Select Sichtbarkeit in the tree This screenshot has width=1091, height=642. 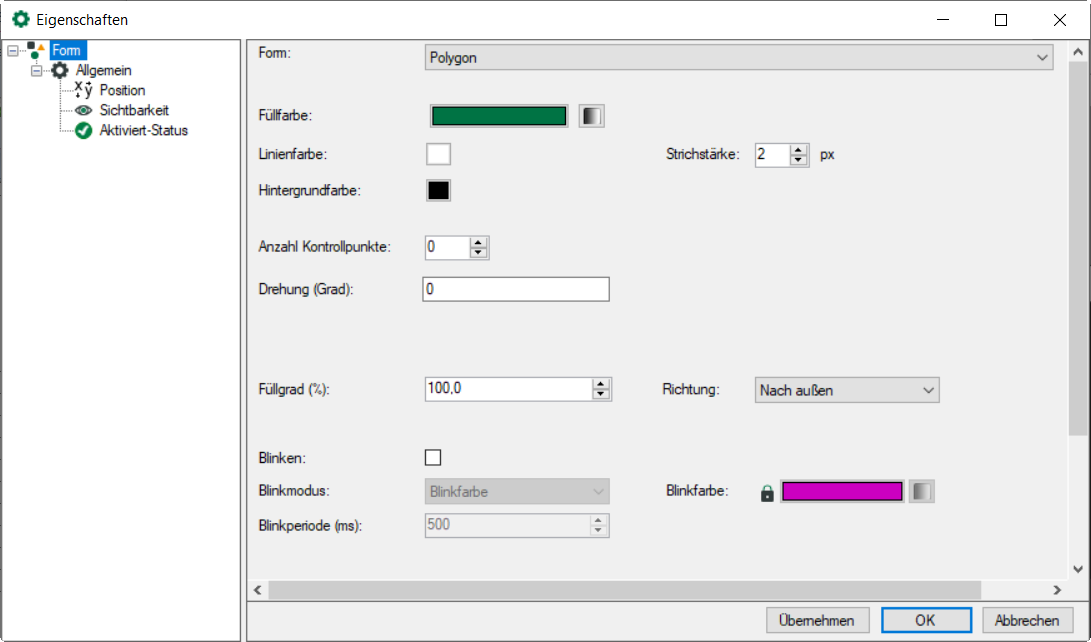coord(134,111)
